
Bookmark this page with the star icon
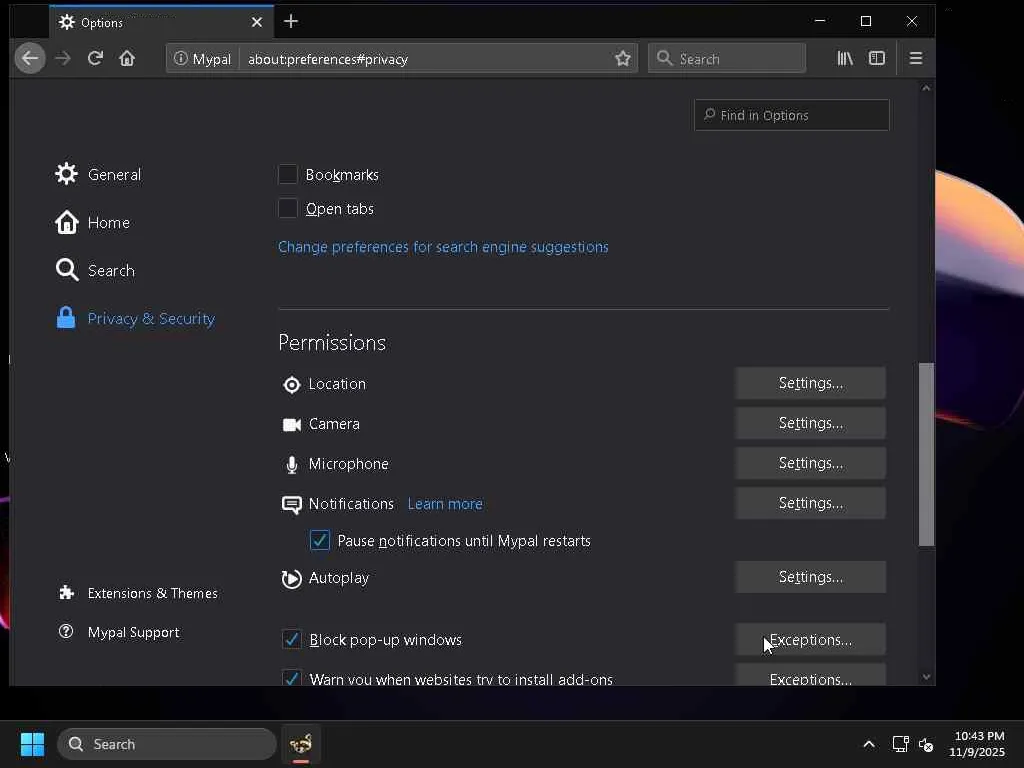622,59
